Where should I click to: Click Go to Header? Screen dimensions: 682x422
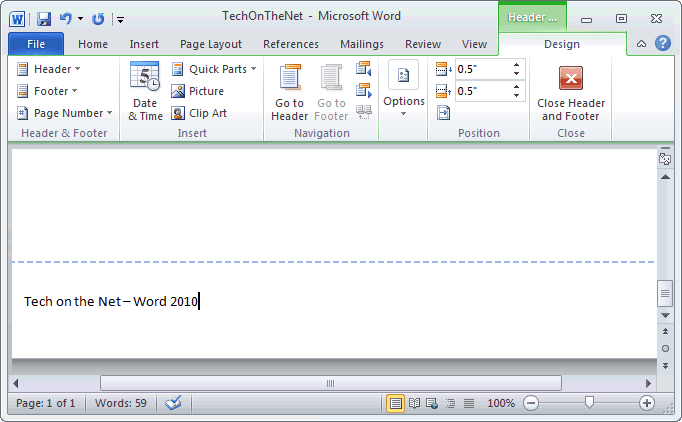pyautogui.click(x=289, y=92)
